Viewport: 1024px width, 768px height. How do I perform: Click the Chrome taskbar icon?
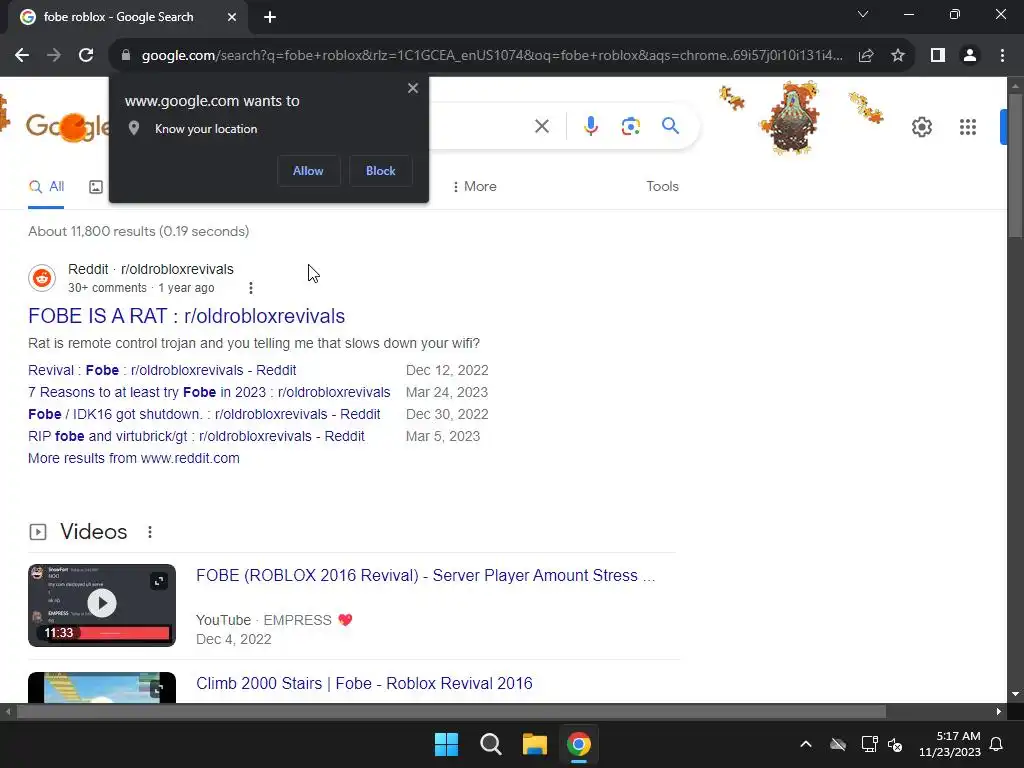tap(579, 744)
